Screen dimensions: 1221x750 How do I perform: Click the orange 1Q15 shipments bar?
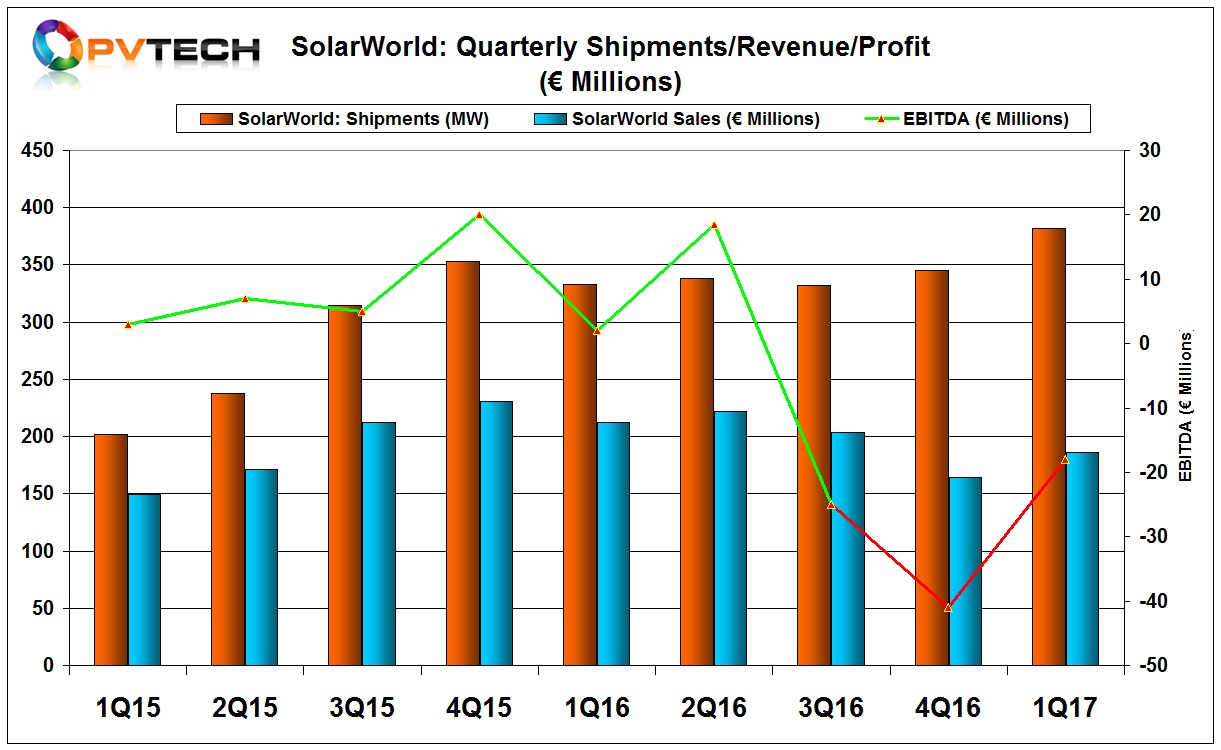tap(111, 550)
